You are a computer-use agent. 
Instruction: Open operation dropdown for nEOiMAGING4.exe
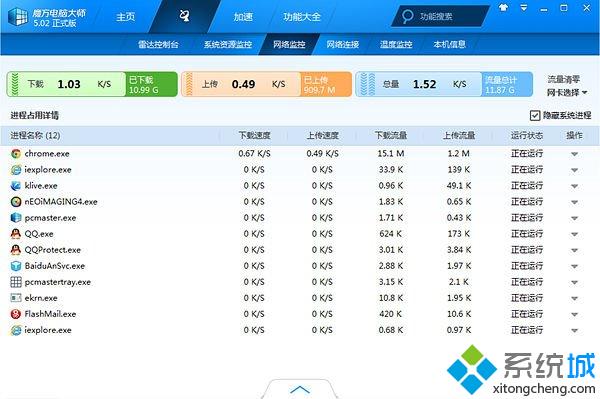coord(574,202)
